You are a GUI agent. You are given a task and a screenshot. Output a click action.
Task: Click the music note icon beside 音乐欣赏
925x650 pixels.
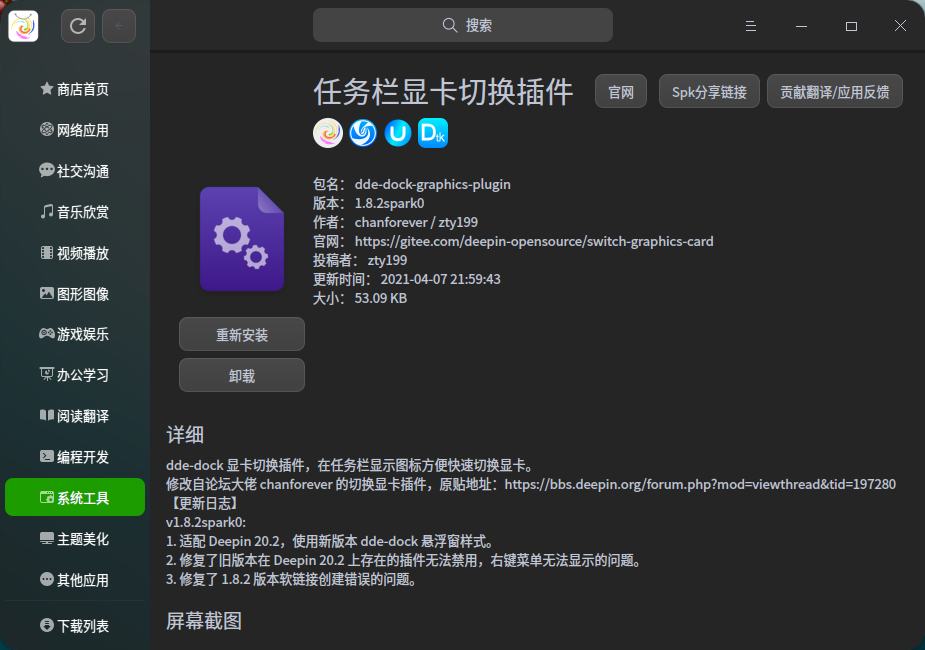pyautogui.click(x=47, y=211)
